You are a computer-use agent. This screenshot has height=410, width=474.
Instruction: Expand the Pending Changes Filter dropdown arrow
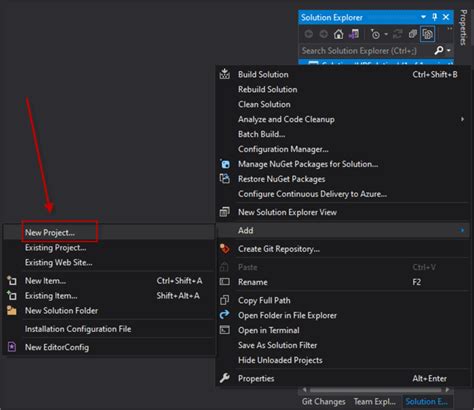386,34
